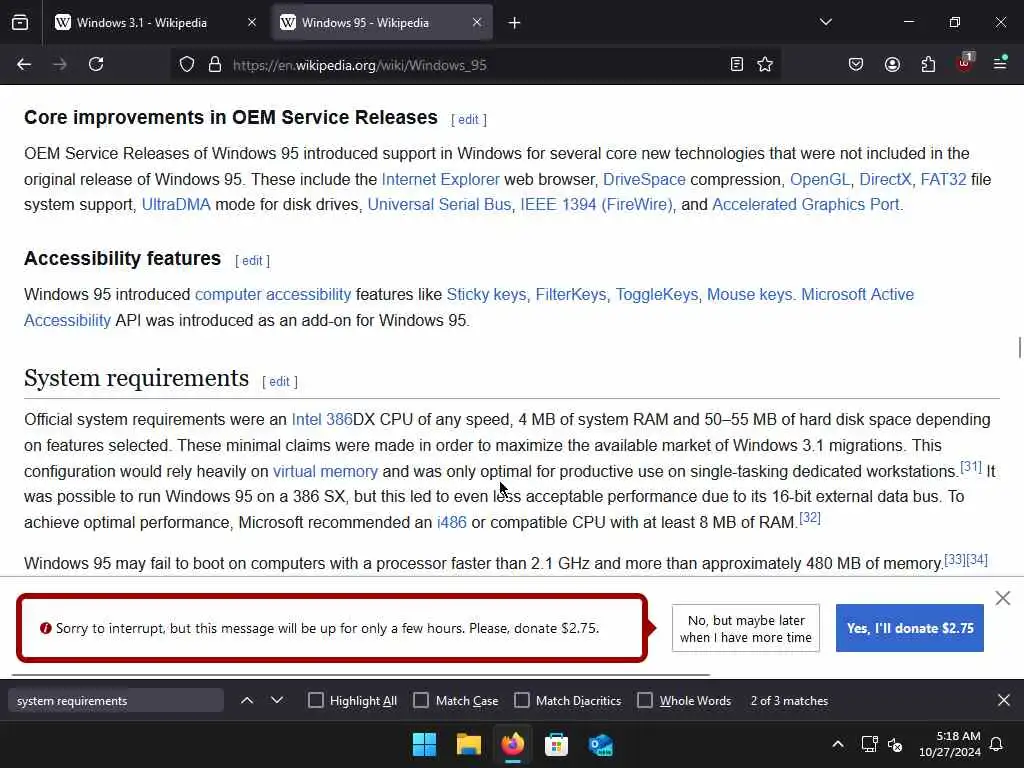Open Sticky keys link
1024x768 pixels.
[x=487, y=295]
